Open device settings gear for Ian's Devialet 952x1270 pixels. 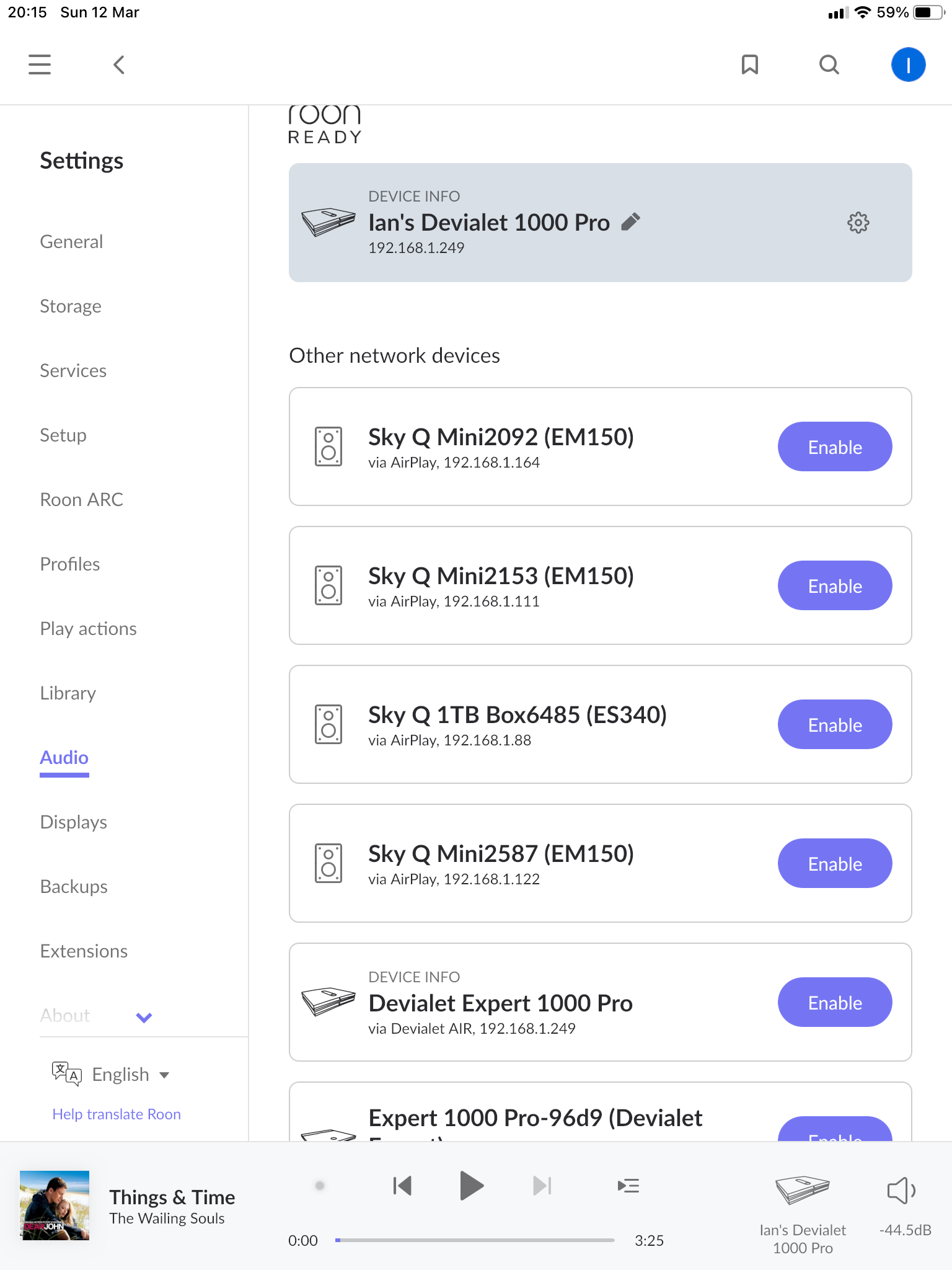(858, 223)
